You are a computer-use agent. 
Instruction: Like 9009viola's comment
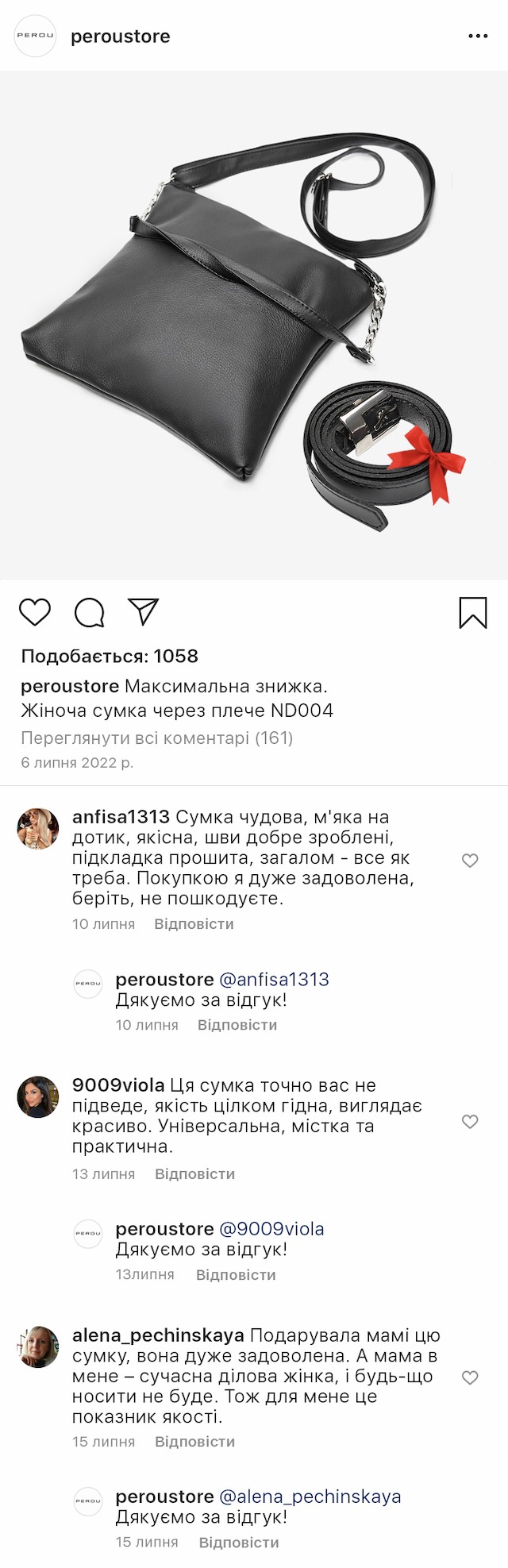click(x=470, y=1121)
